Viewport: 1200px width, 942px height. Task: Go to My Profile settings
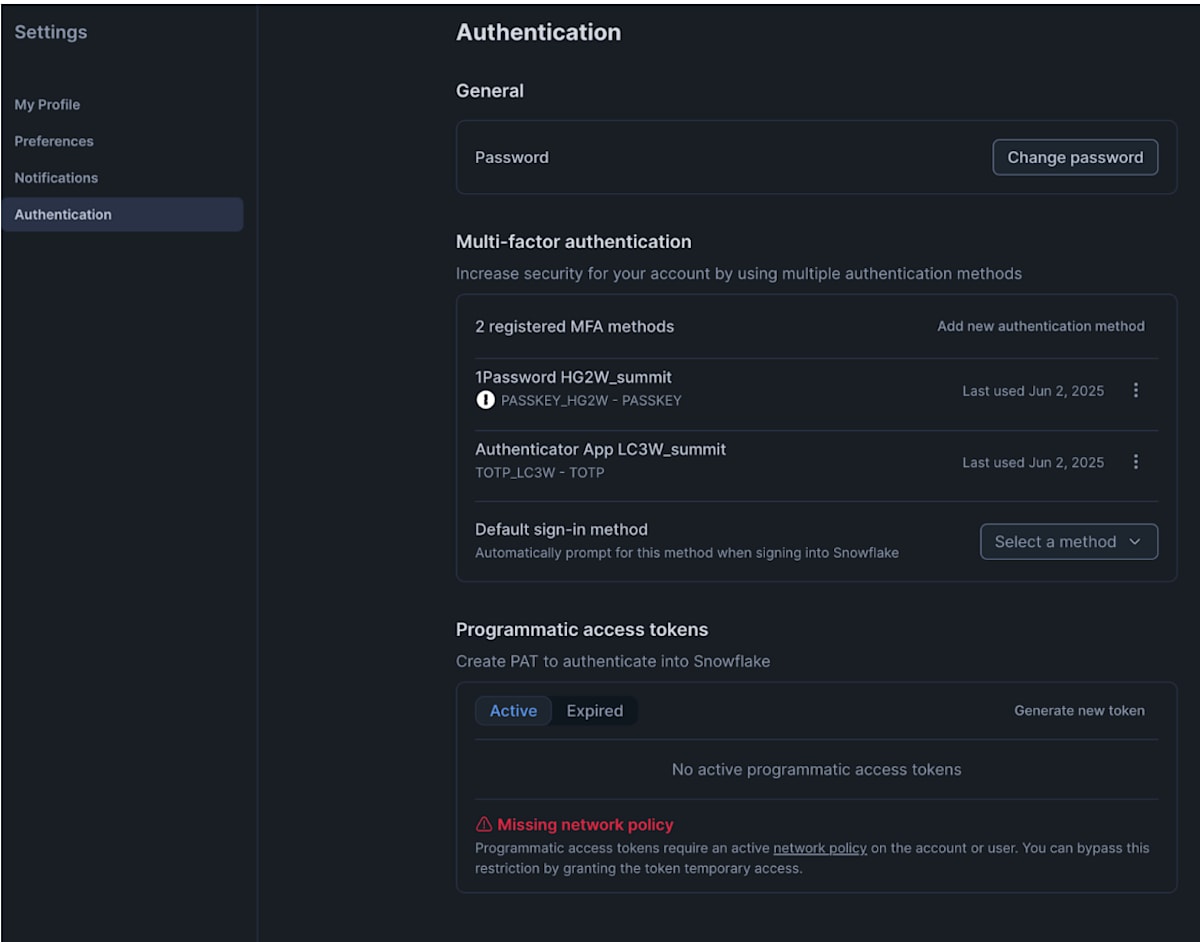tap(47, 104)
